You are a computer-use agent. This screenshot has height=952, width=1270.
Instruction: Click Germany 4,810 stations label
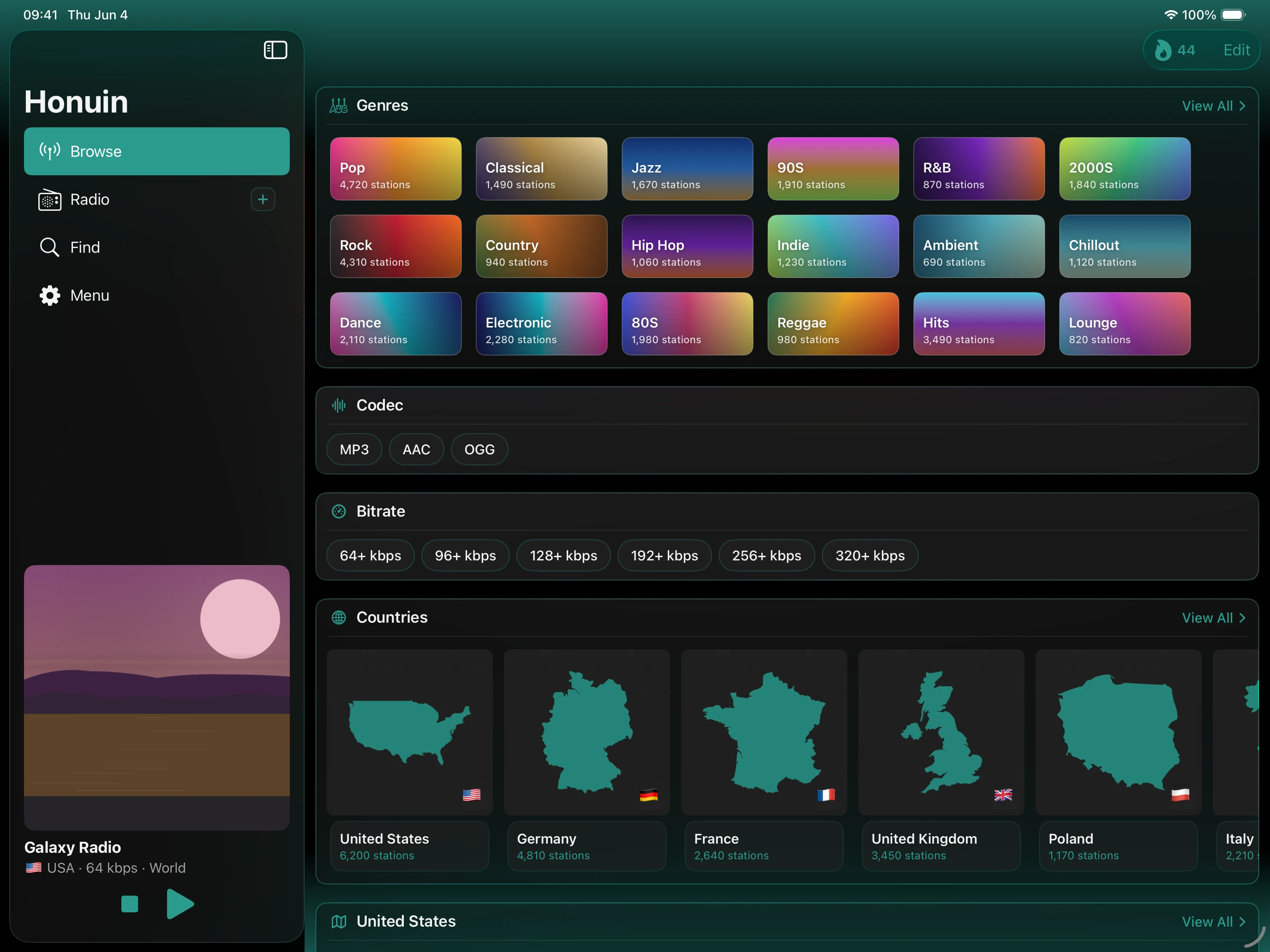587,846
